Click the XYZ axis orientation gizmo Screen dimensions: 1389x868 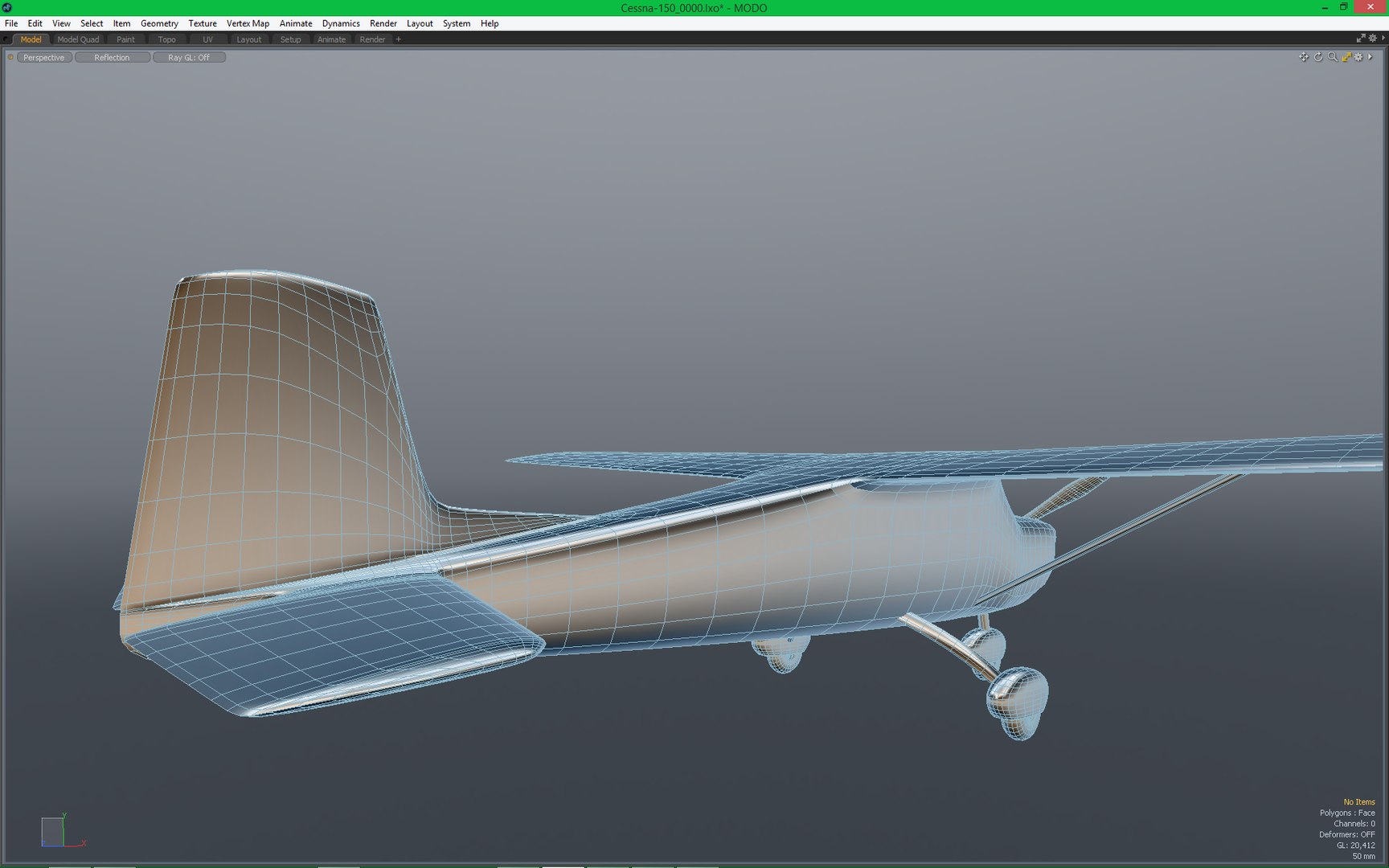(x=63, y=831)
